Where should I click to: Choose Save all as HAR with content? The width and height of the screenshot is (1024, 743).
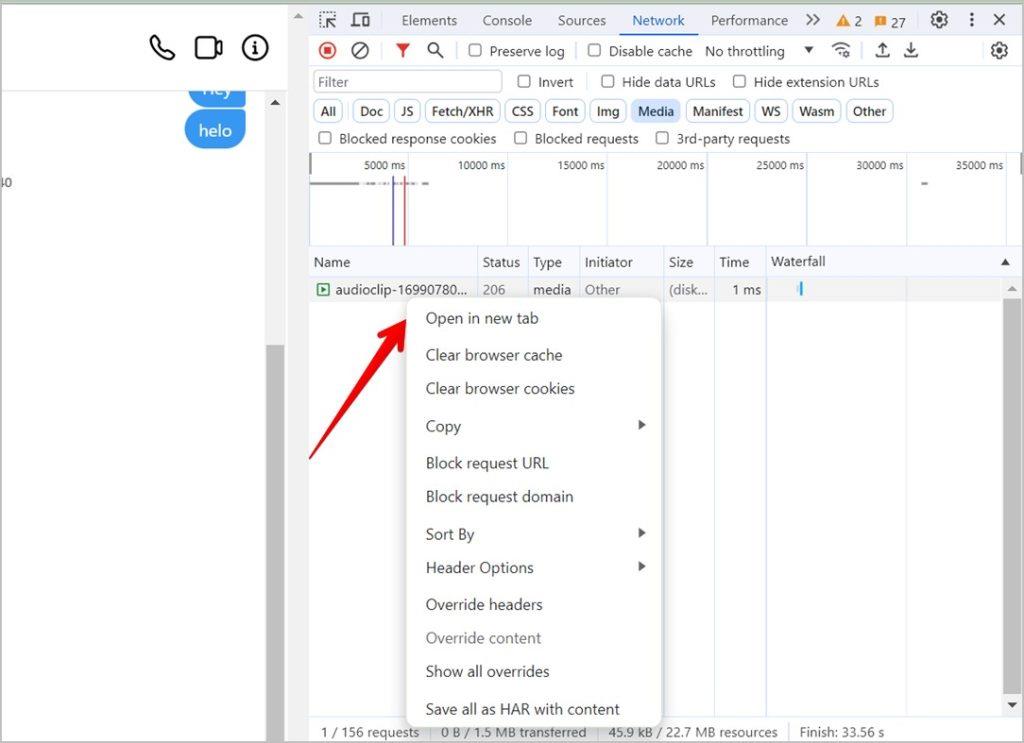pyautogui.click(x=522, y=709)
